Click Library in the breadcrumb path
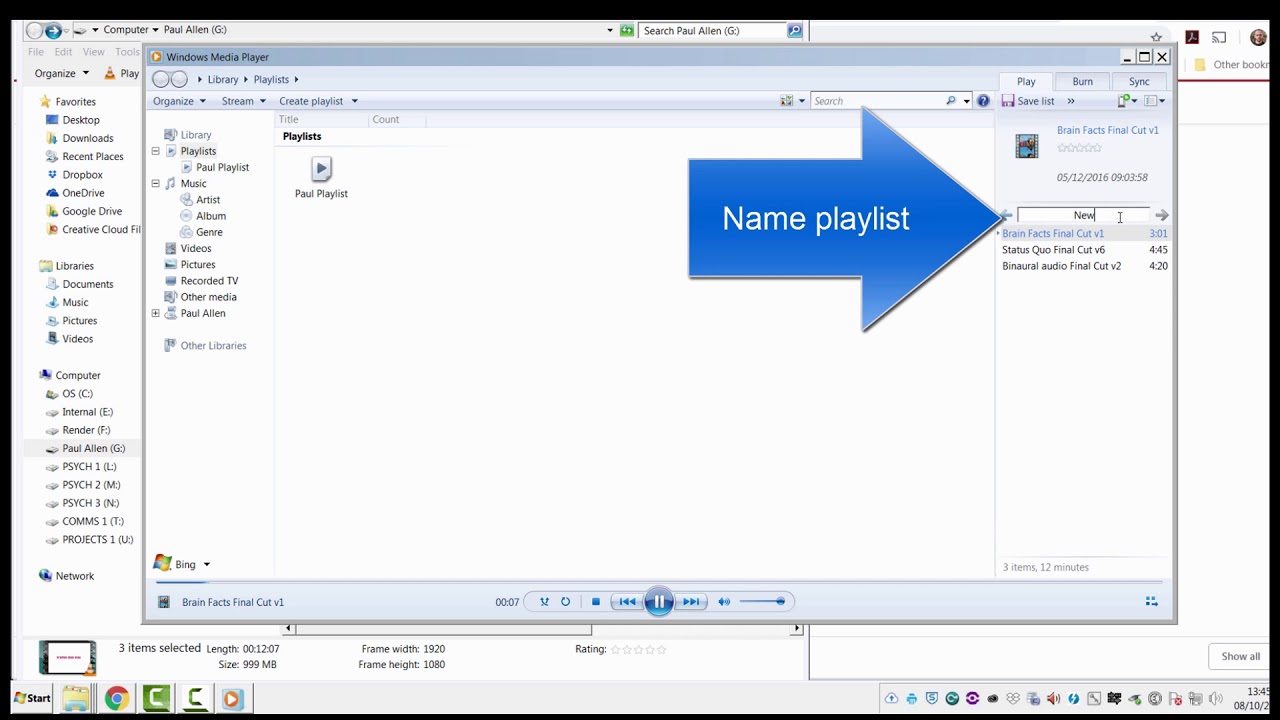 (223, 80)
